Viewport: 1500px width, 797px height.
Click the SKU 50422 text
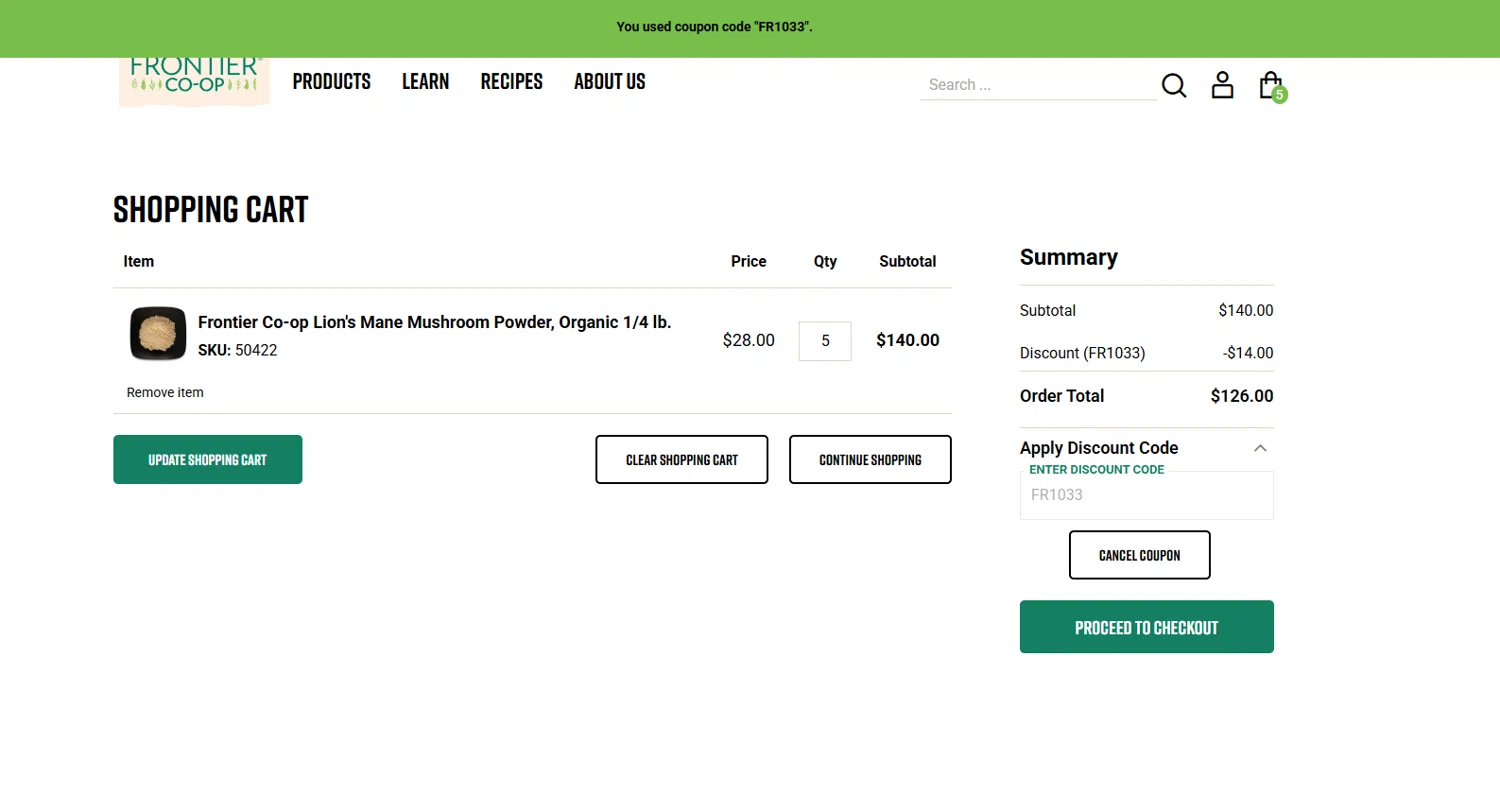[x=238, y=351]
